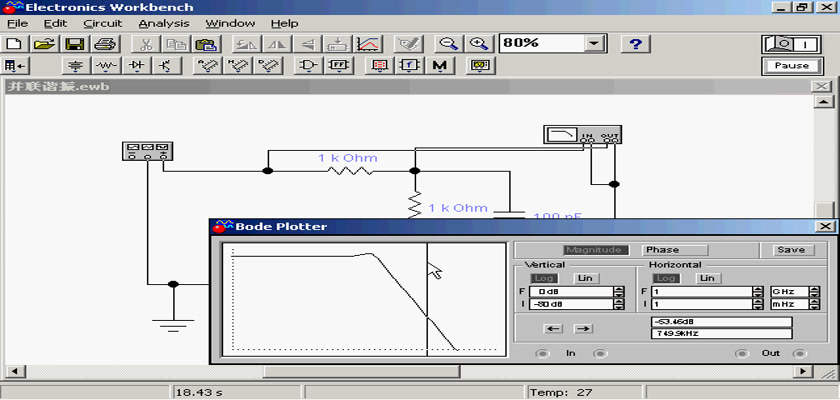
Task: Switch Bode Plotter to Magnitude
Action: click(596, 250)
